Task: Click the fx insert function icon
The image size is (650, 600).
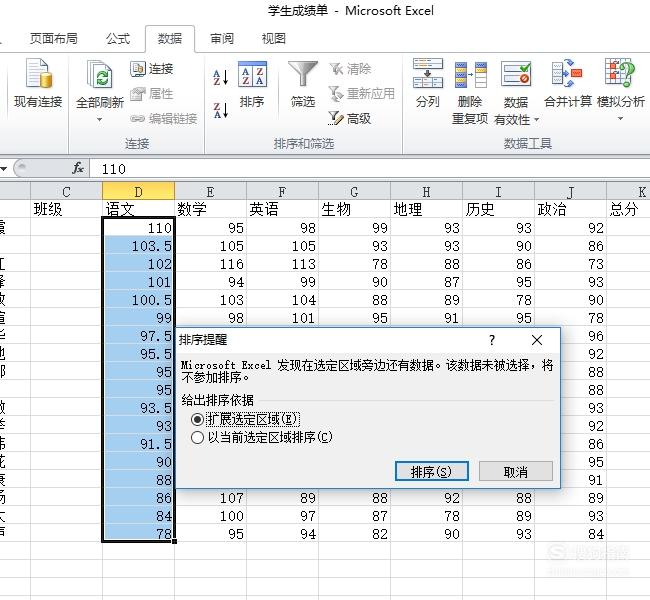Action: (78, 168)
